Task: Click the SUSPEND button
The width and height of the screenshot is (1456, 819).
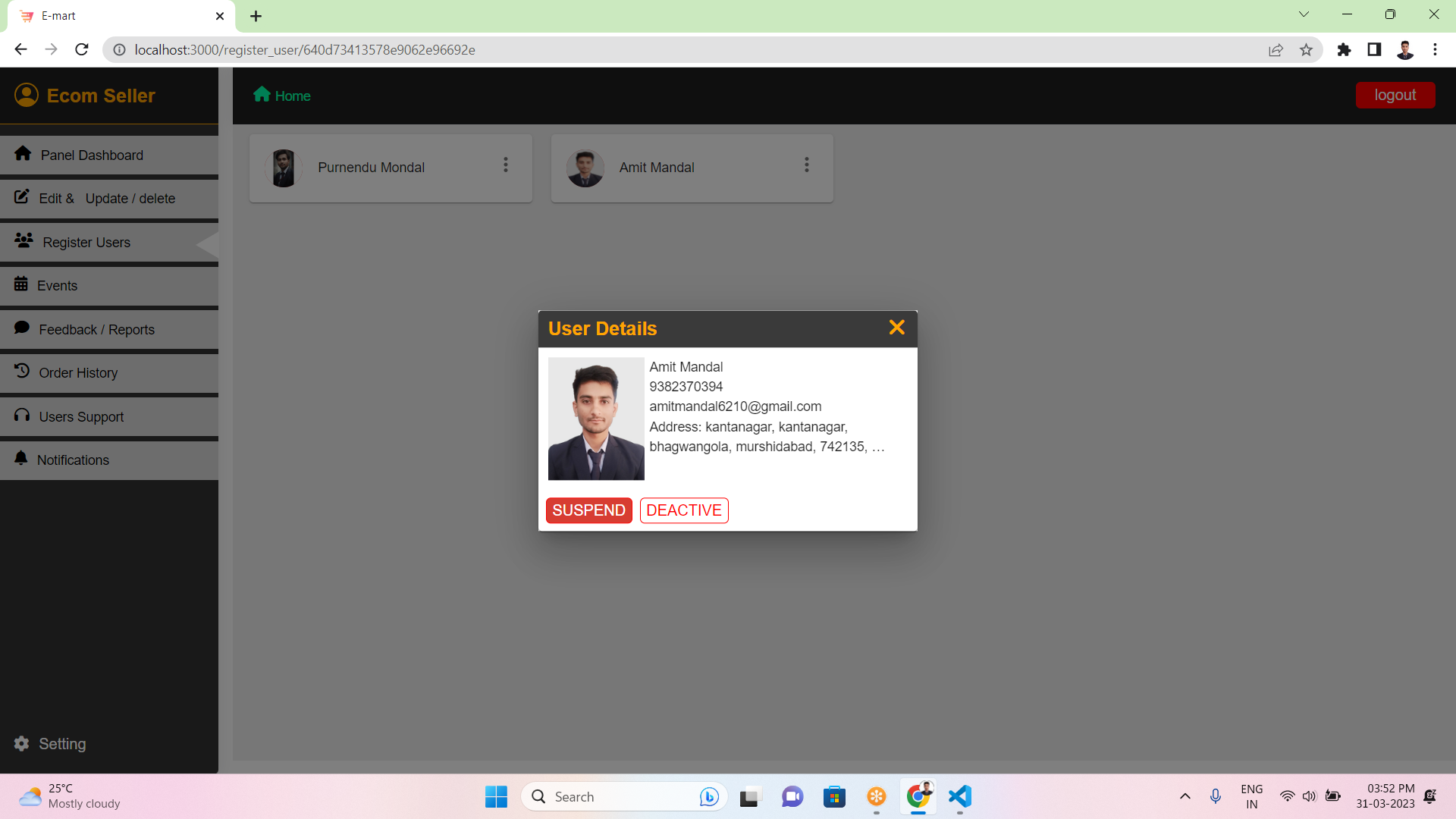Action: coord(588,510)
